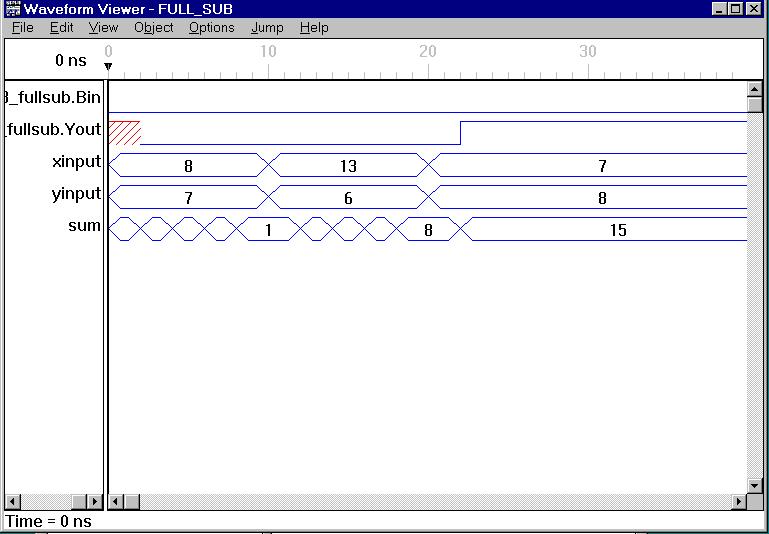This screenshot has width=769, height=534.
Task: Open the File menu
Action: point(22,27)
